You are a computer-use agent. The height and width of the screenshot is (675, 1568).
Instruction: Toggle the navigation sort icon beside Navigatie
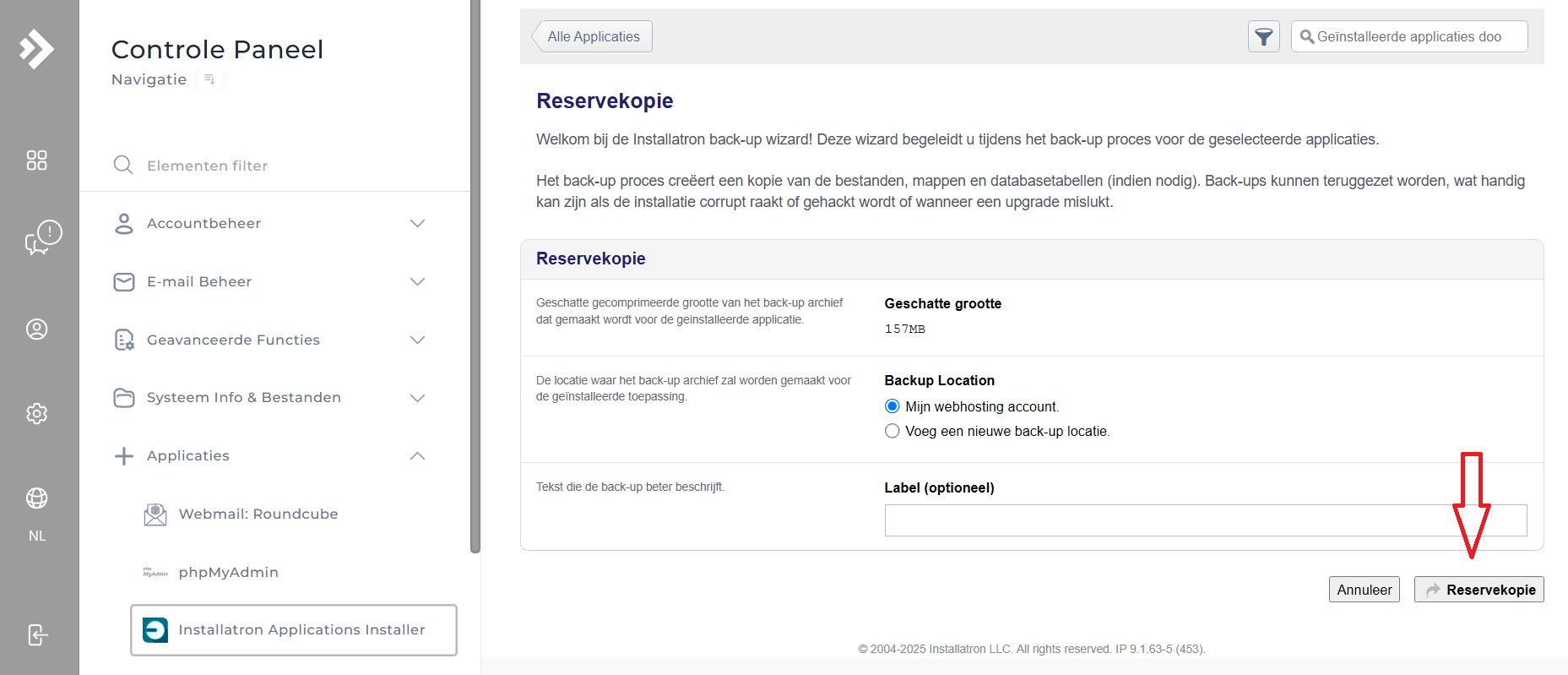tap(209, 79)
